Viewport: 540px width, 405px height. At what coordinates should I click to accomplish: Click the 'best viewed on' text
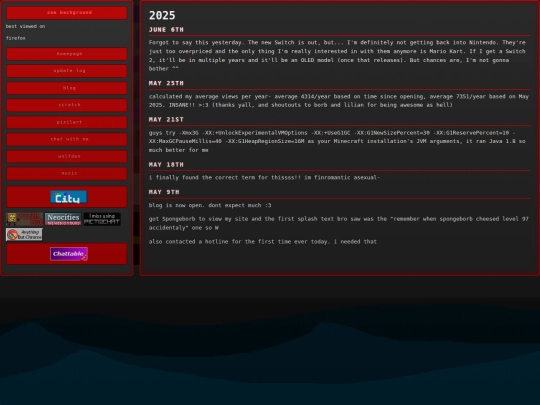coord(25,27)
